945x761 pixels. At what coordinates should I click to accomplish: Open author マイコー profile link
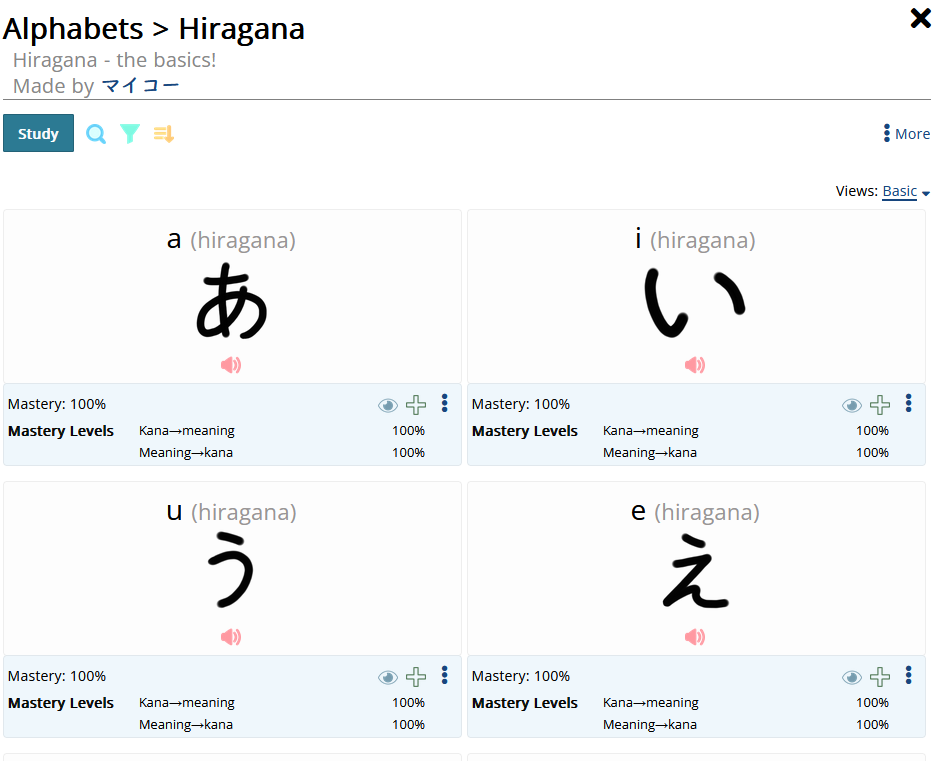(x=141, y=86)
